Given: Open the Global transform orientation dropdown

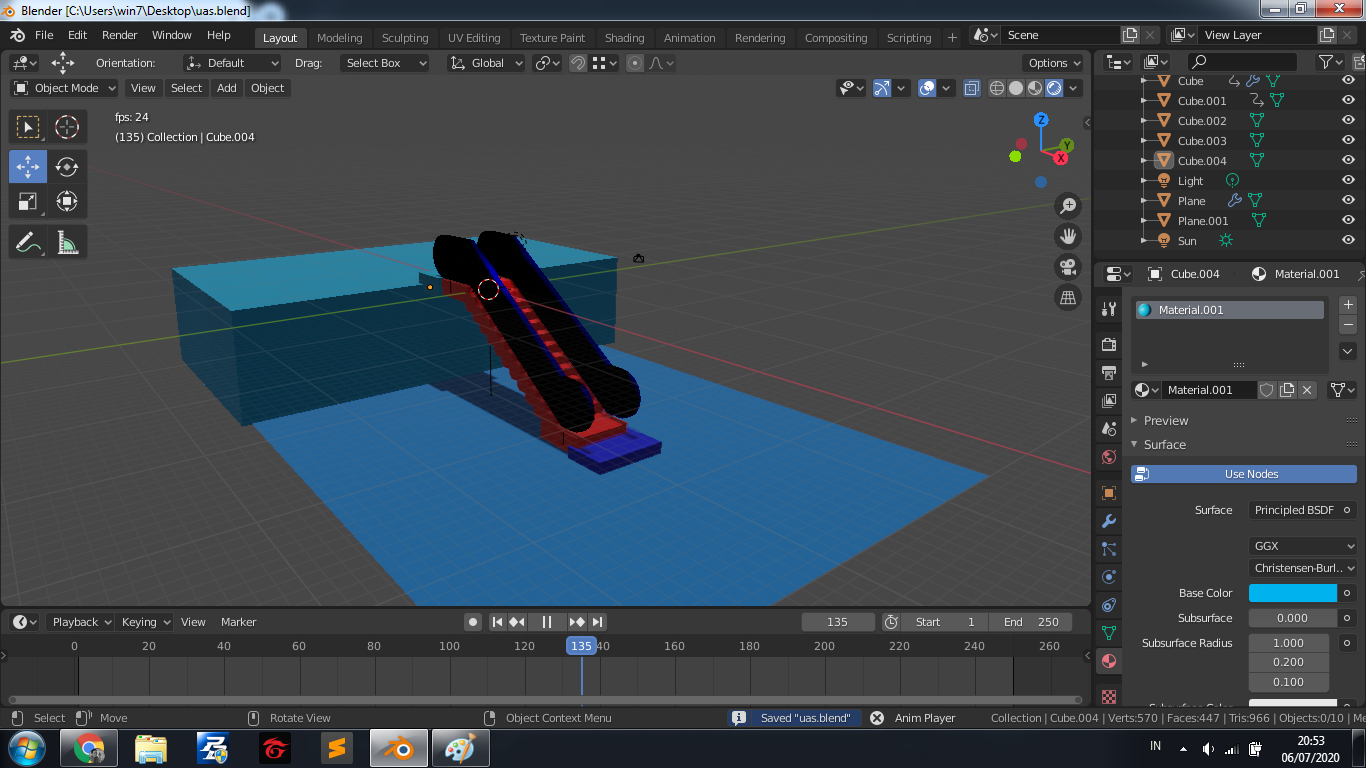Looking at the screenshot, I should coord(486,63).
